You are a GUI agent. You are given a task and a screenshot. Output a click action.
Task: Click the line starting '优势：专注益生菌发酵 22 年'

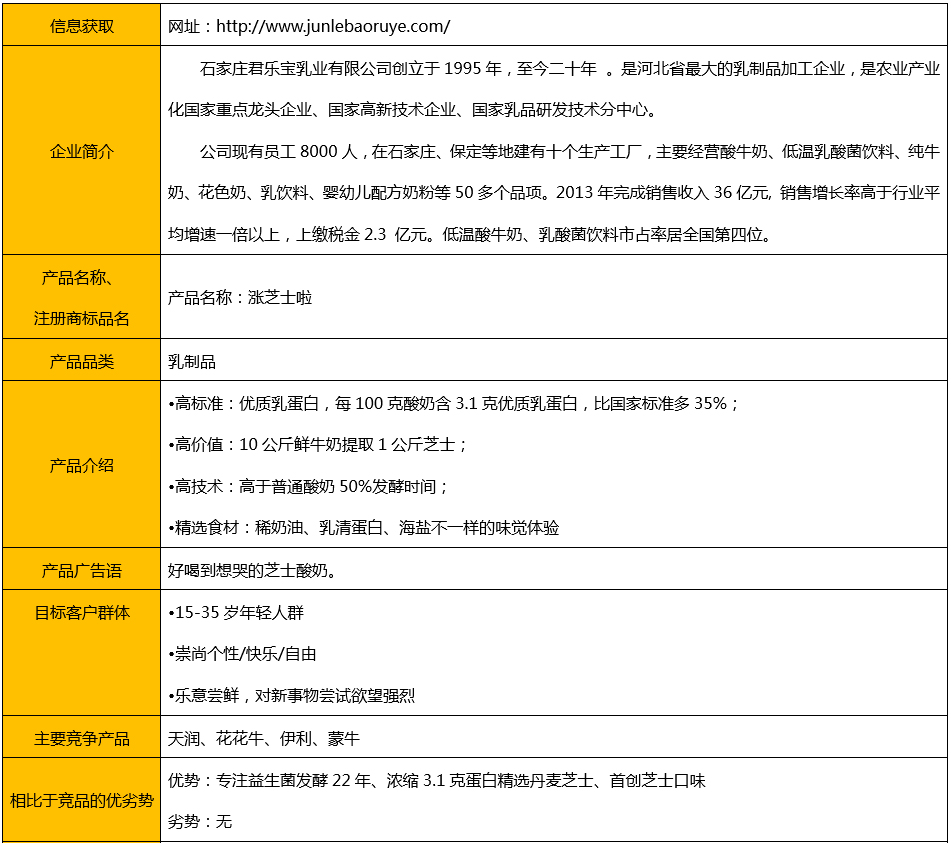(x=437, y=780)
